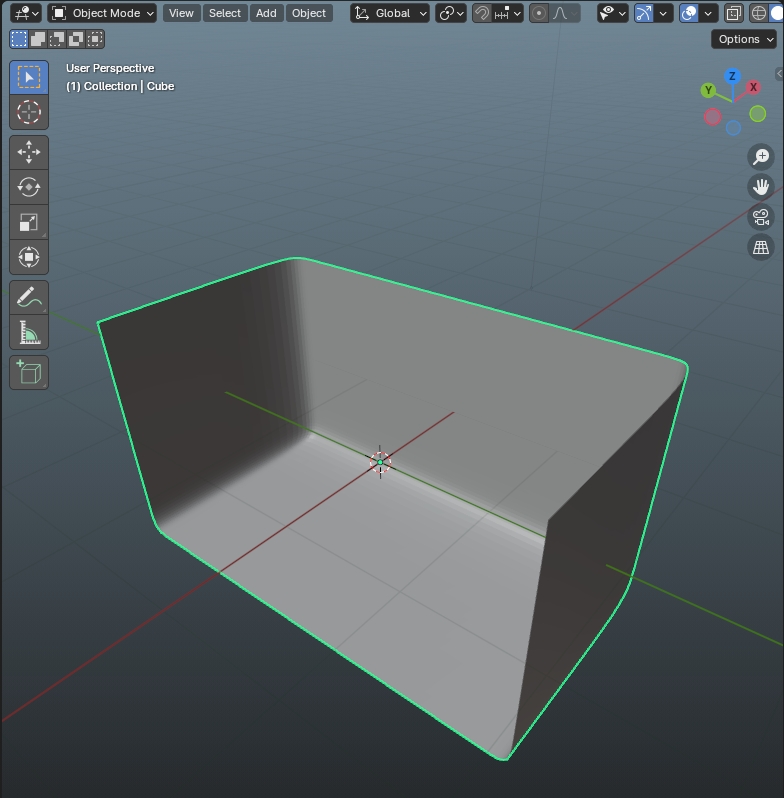
Task: Switch perspective/orthographic grid toggle
Action: (761, 247)
